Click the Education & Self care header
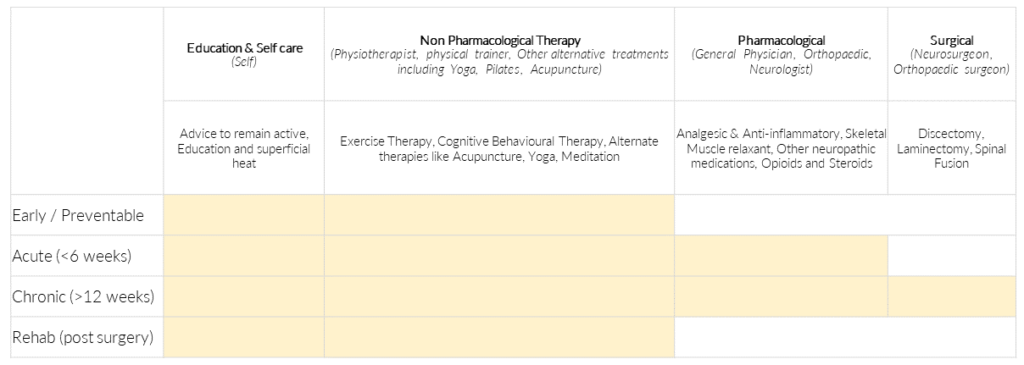 pyautogui.click(x=244, y=54)
